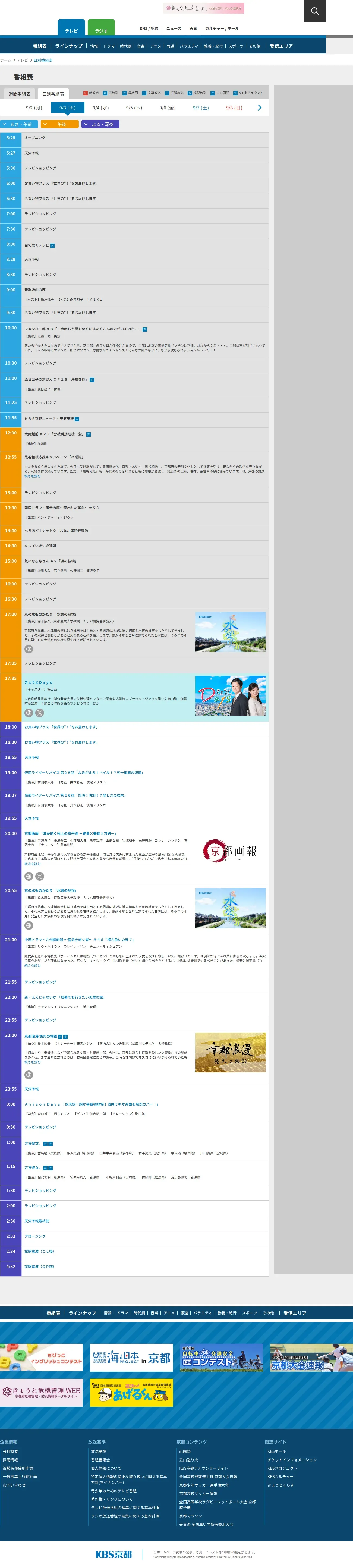Screen dimensions: 353x1568
Task: Click 受信エリア in top navigation bar
Action: click(x=281, y=46)
